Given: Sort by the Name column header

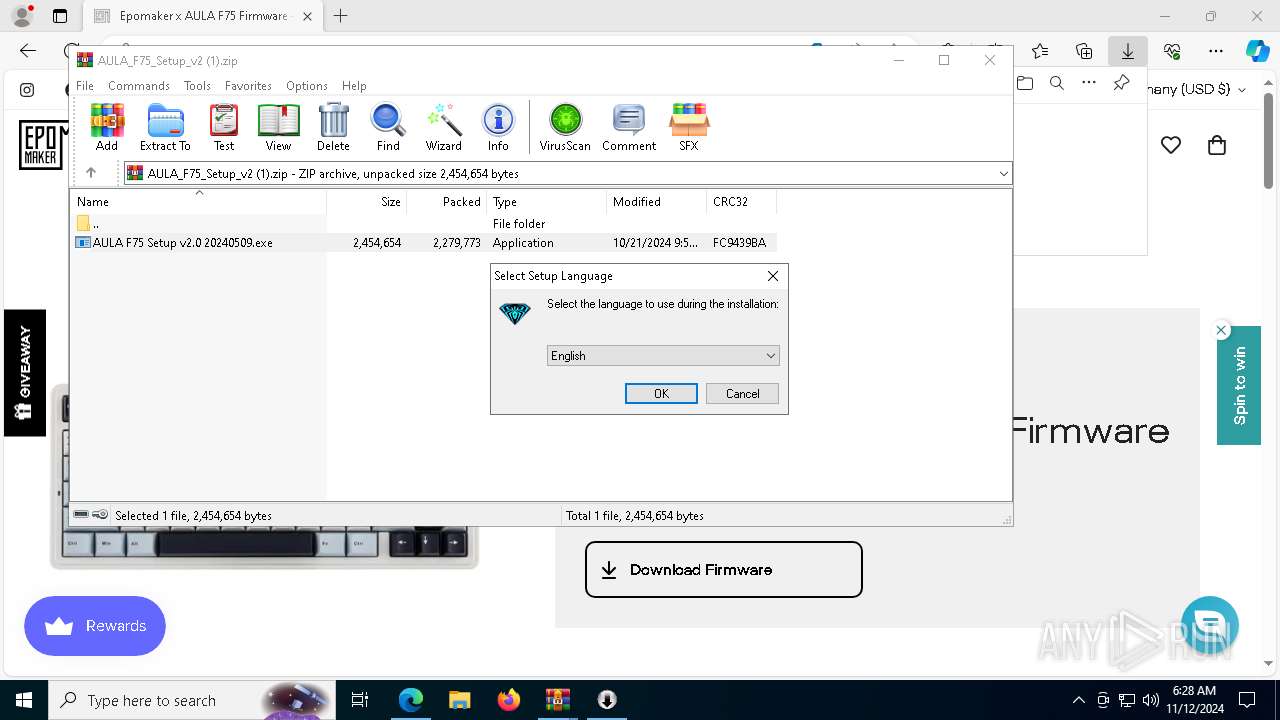Looking at the screenshot, I should (198, 202).
